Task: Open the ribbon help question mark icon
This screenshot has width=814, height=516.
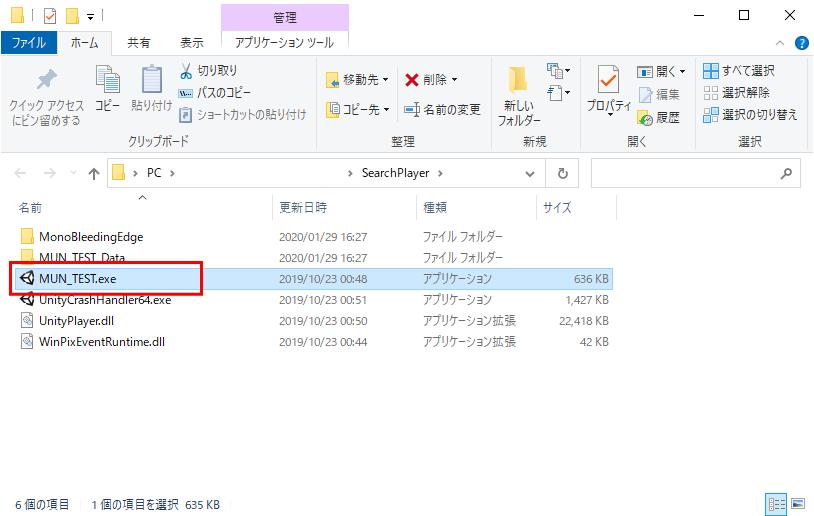Action: [801, 43]
